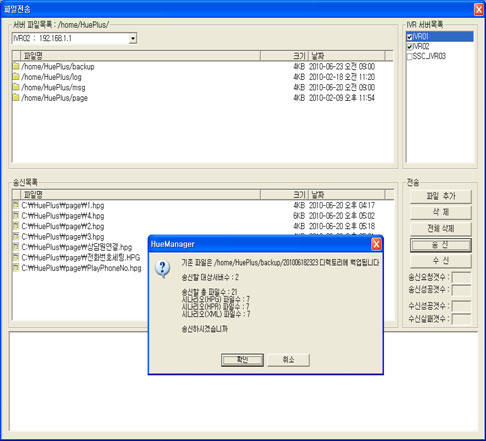This screenshot has height=441, width=486.
Task: Click the 전체 삭제 button
Action: click(x=441, y=229)
